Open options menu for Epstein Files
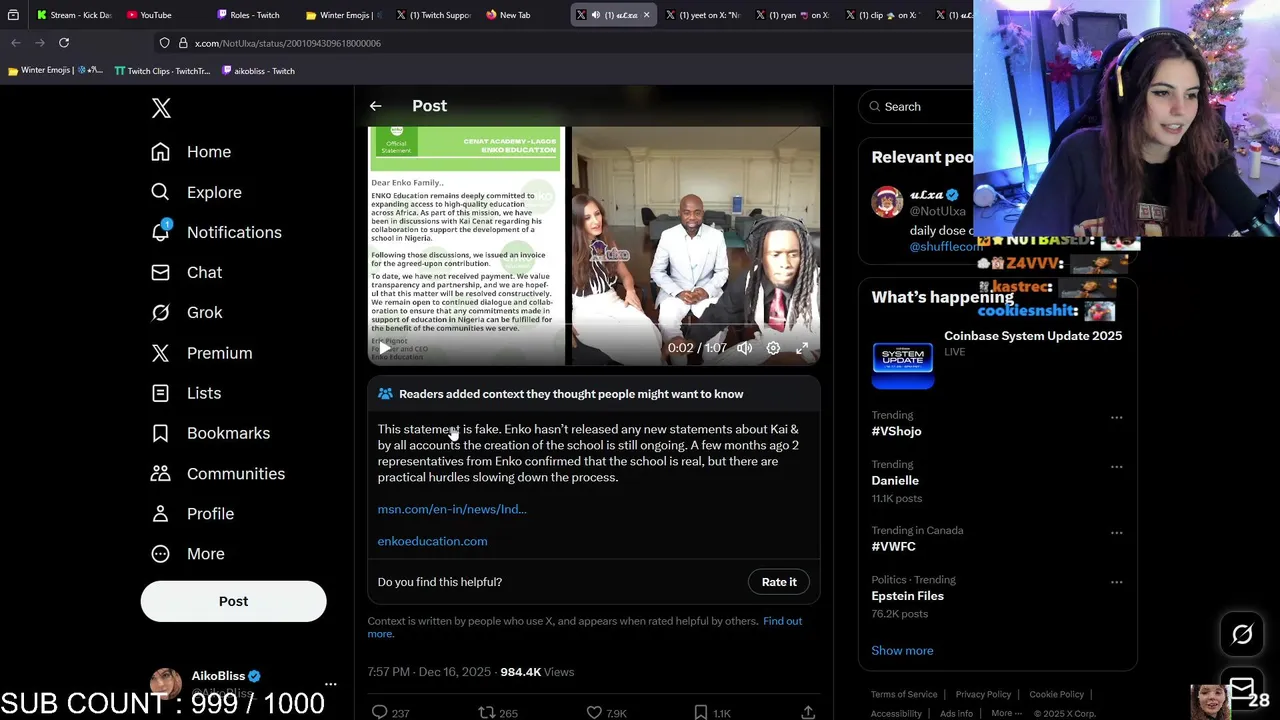Image resolution: width=1280 pixels, height=720 pixels. point(1116,581)
